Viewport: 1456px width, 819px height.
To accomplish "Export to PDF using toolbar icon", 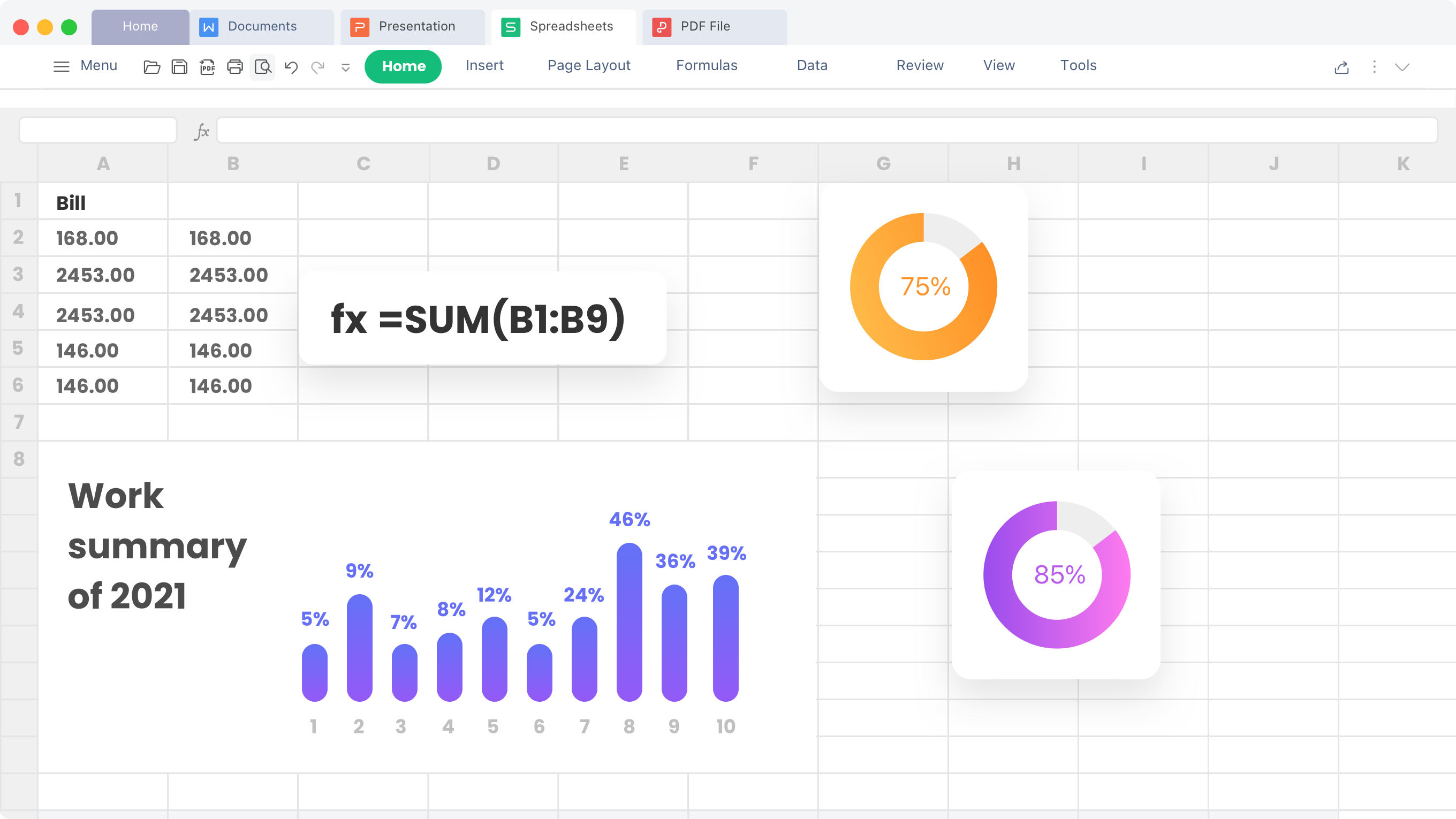I will tap(208, 67).
